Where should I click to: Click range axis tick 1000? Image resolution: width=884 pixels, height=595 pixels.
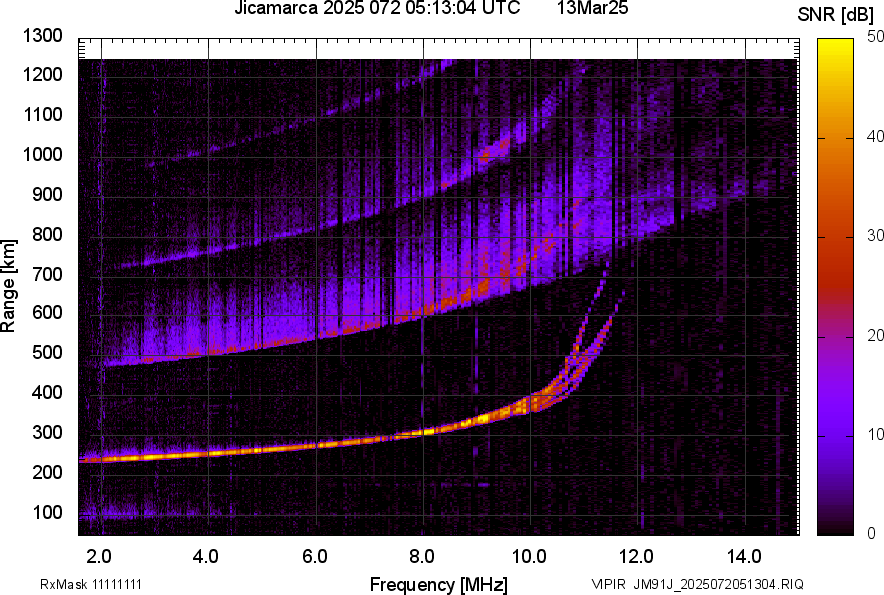point(43,154)
